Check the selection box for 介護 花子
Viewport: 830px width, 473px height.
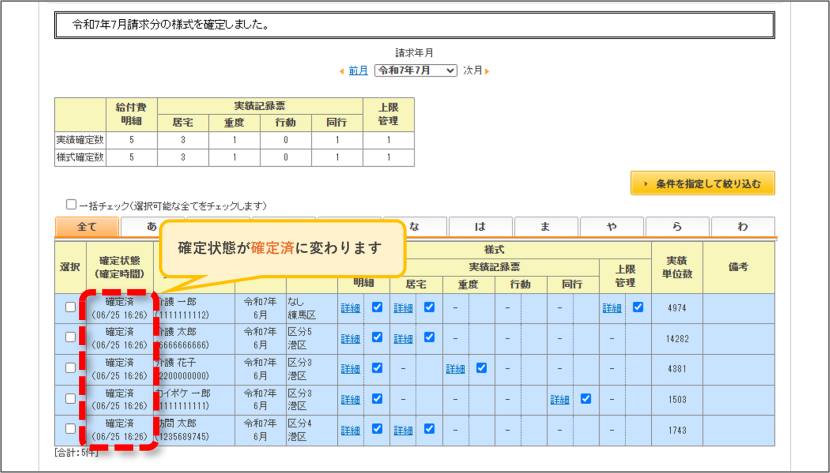pos(70,368)
